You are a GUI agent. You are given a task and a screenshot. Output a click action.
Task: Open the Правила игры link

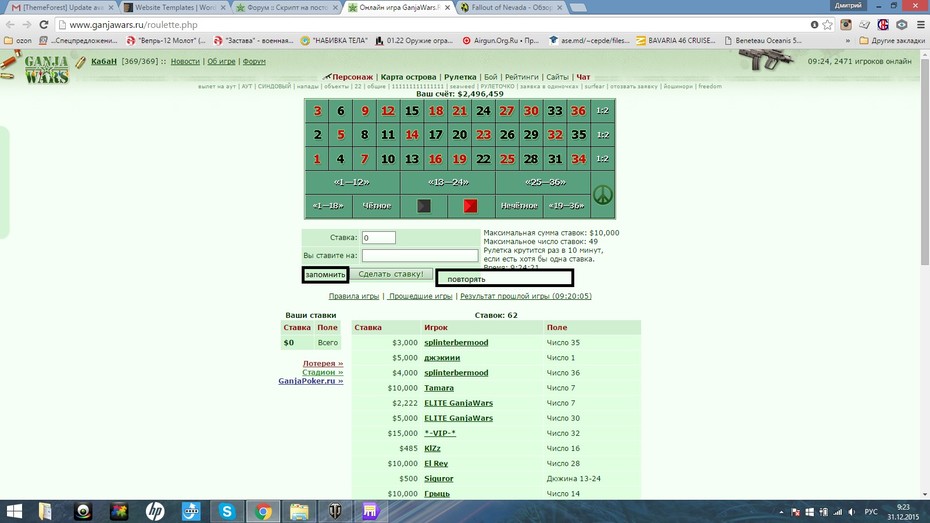[353, 296]
